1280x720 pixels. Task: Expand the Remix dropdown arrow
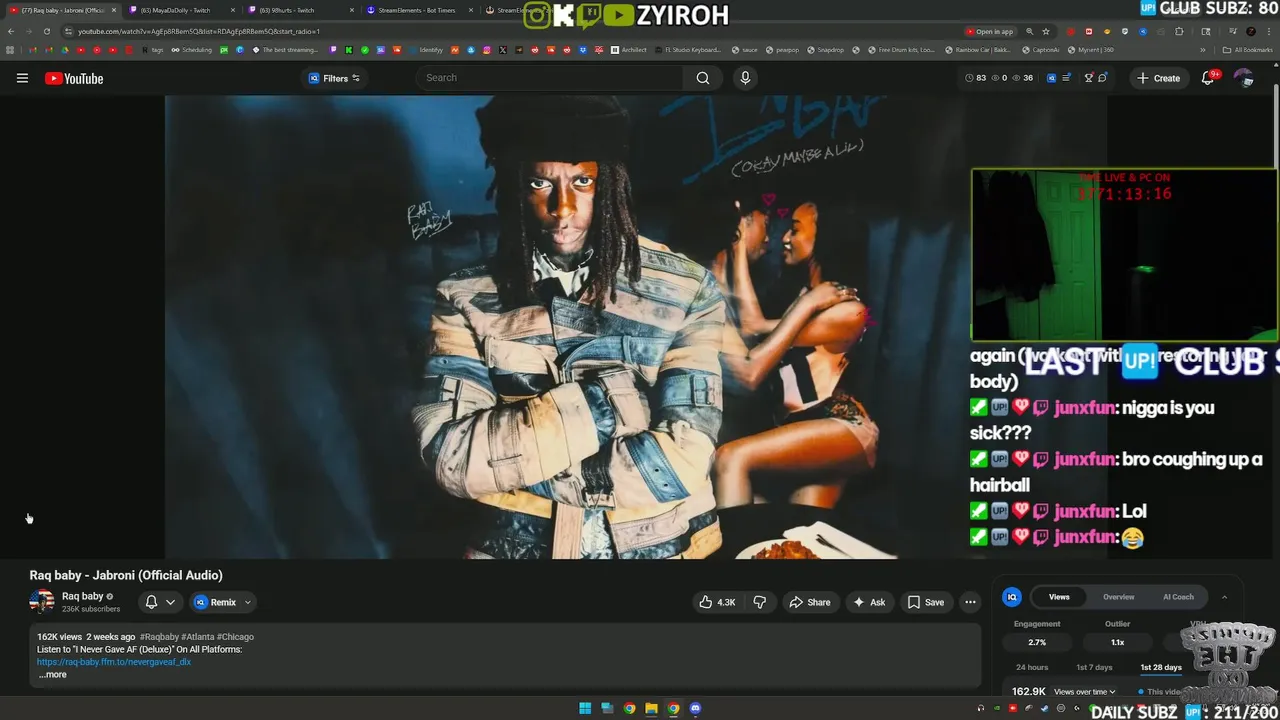248,602
